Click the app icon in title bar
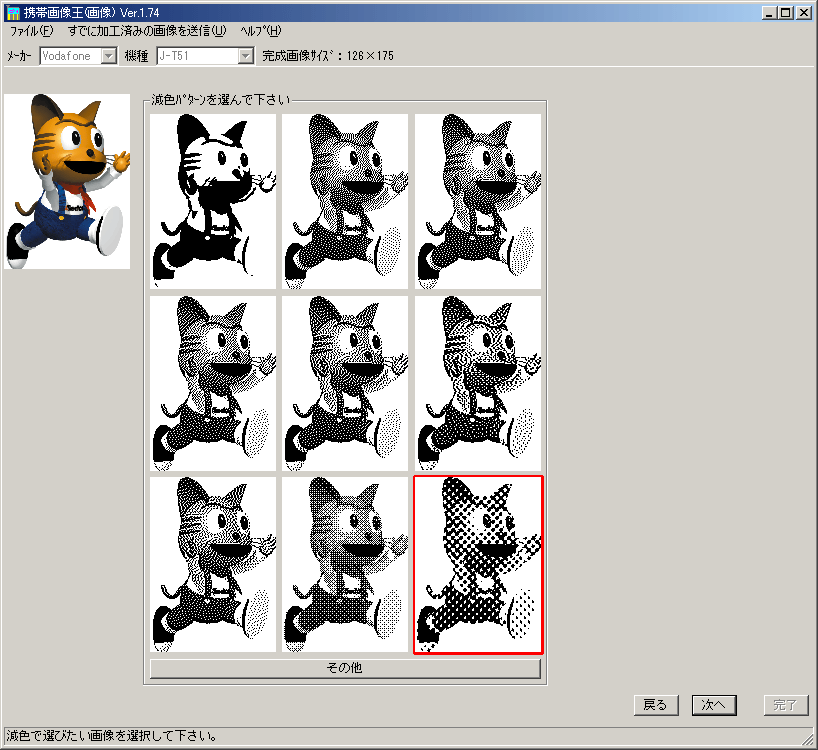 (13, 13)
